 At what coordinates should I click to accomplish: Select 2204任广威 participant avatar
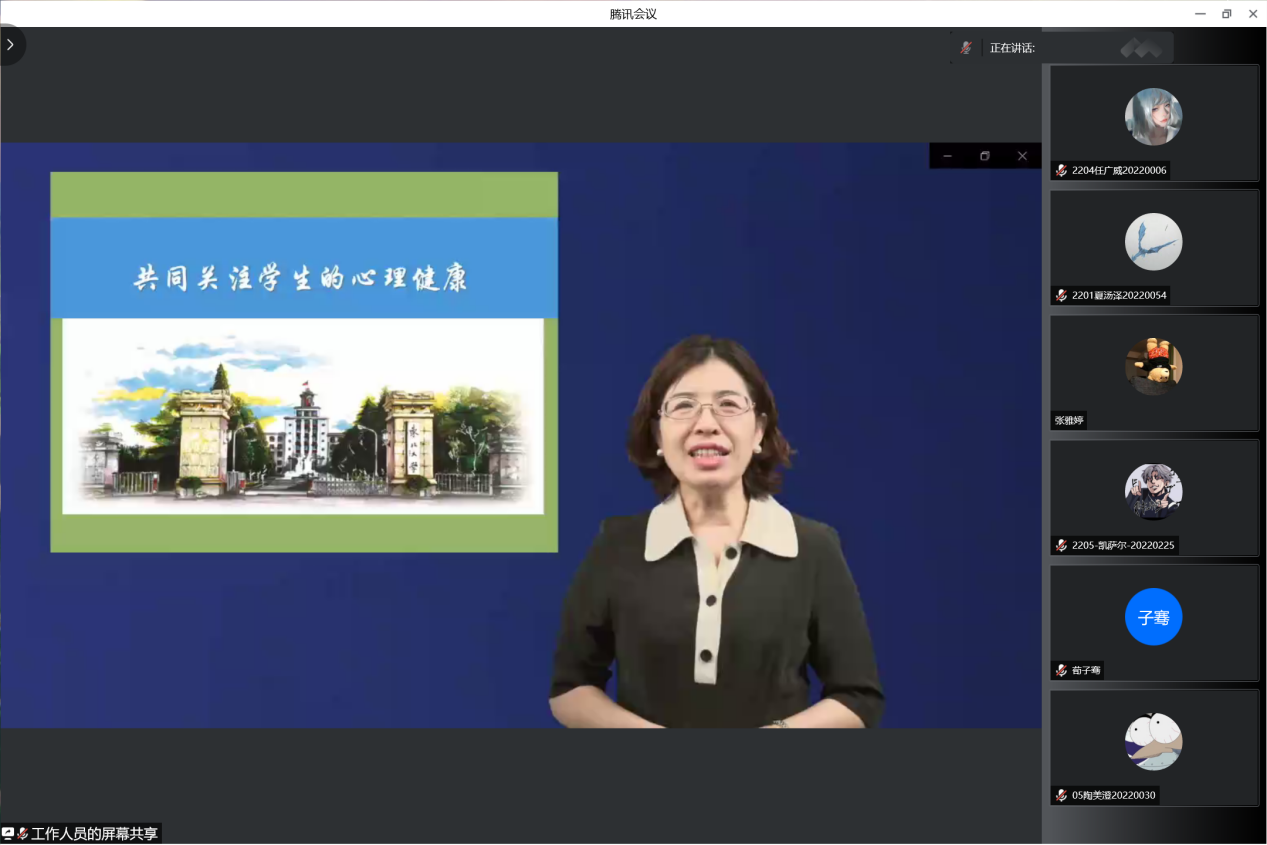(1153, 117)
